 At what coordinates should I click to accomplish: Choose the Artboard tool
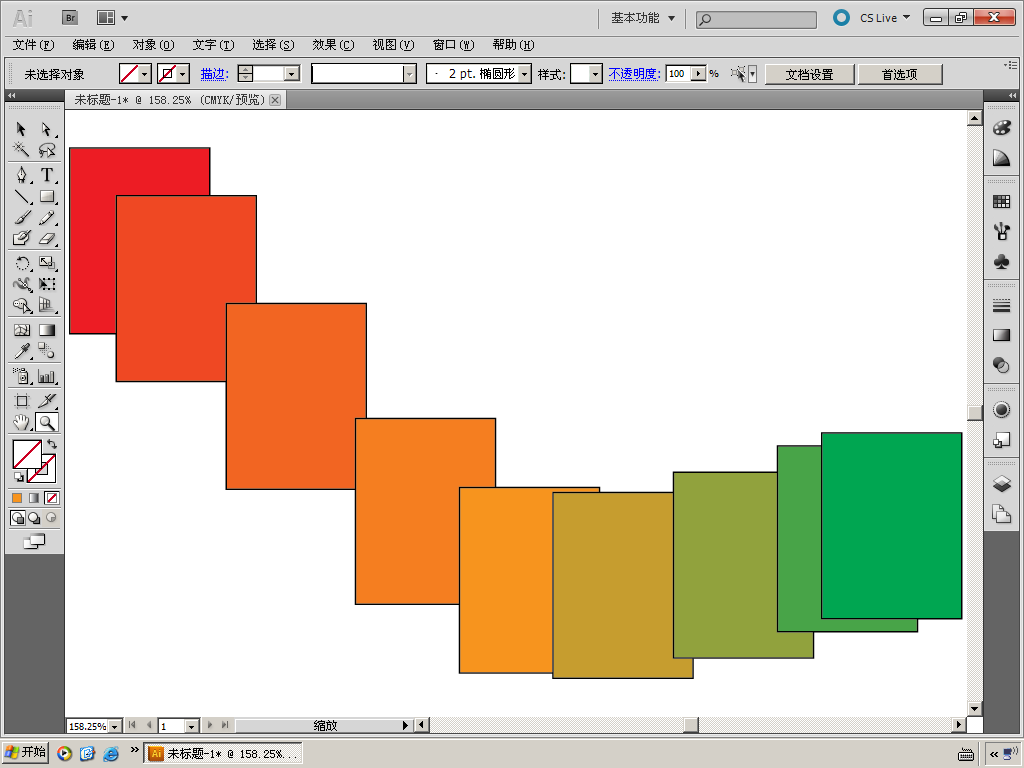[22, 401]
